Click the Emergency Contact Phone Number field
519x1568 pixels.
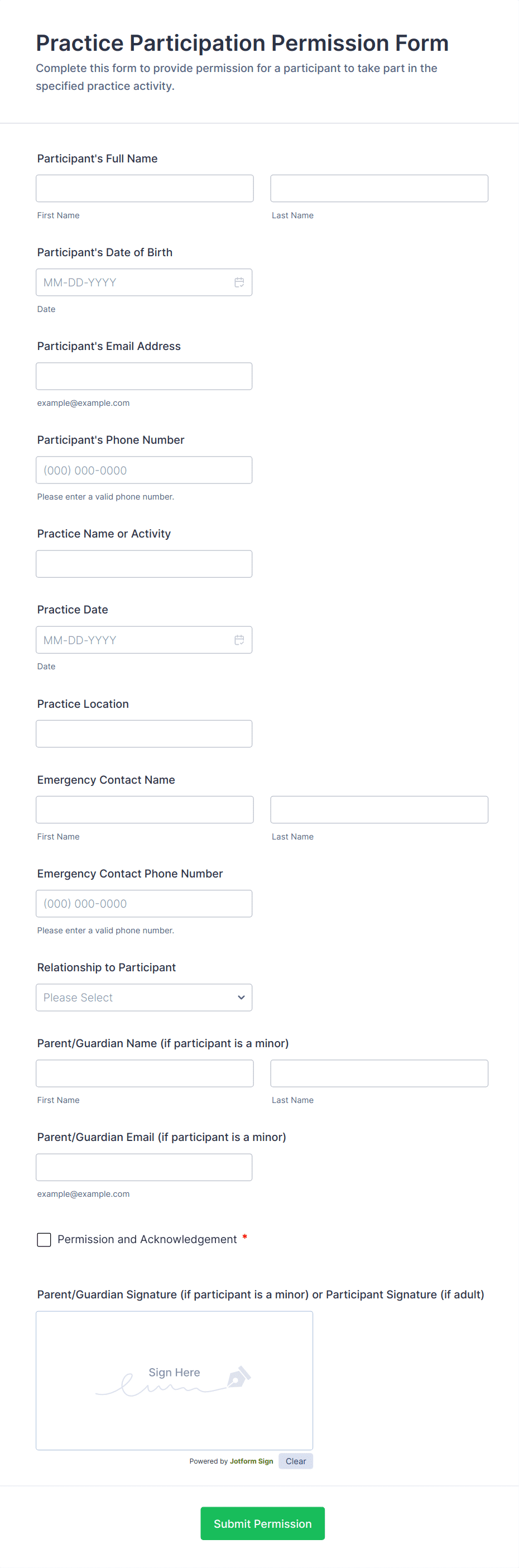tap(143, 903)
